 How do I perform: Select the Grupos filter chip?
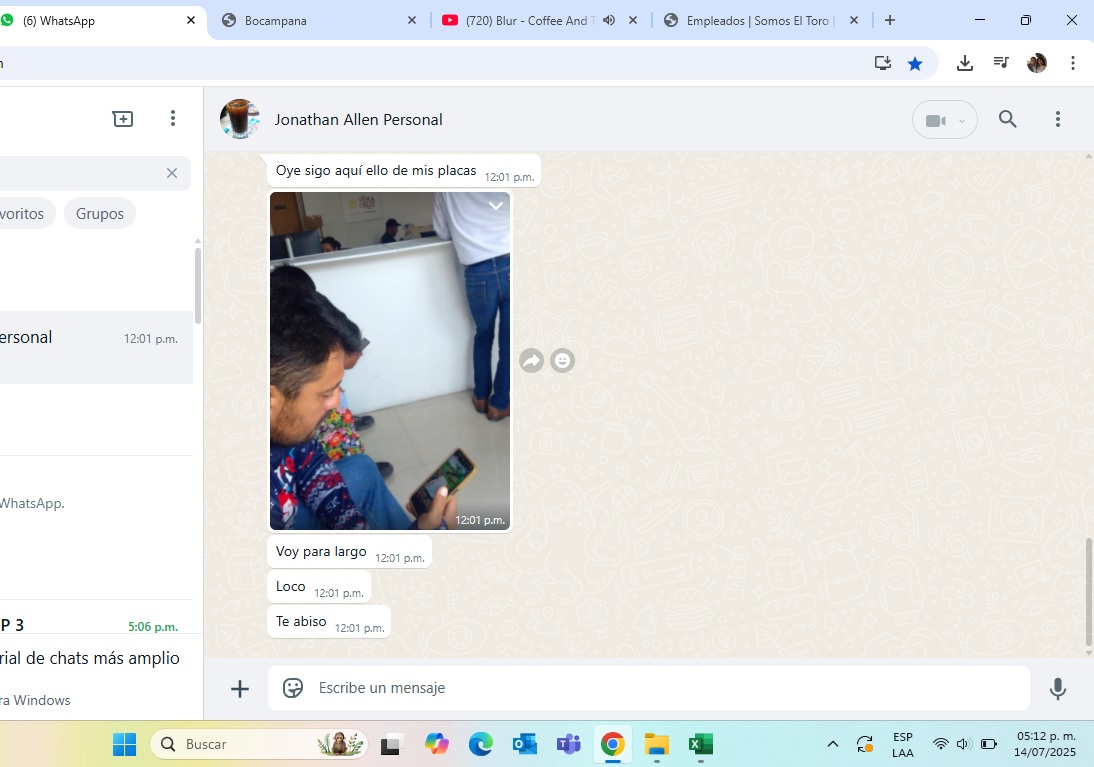point(100,213)
